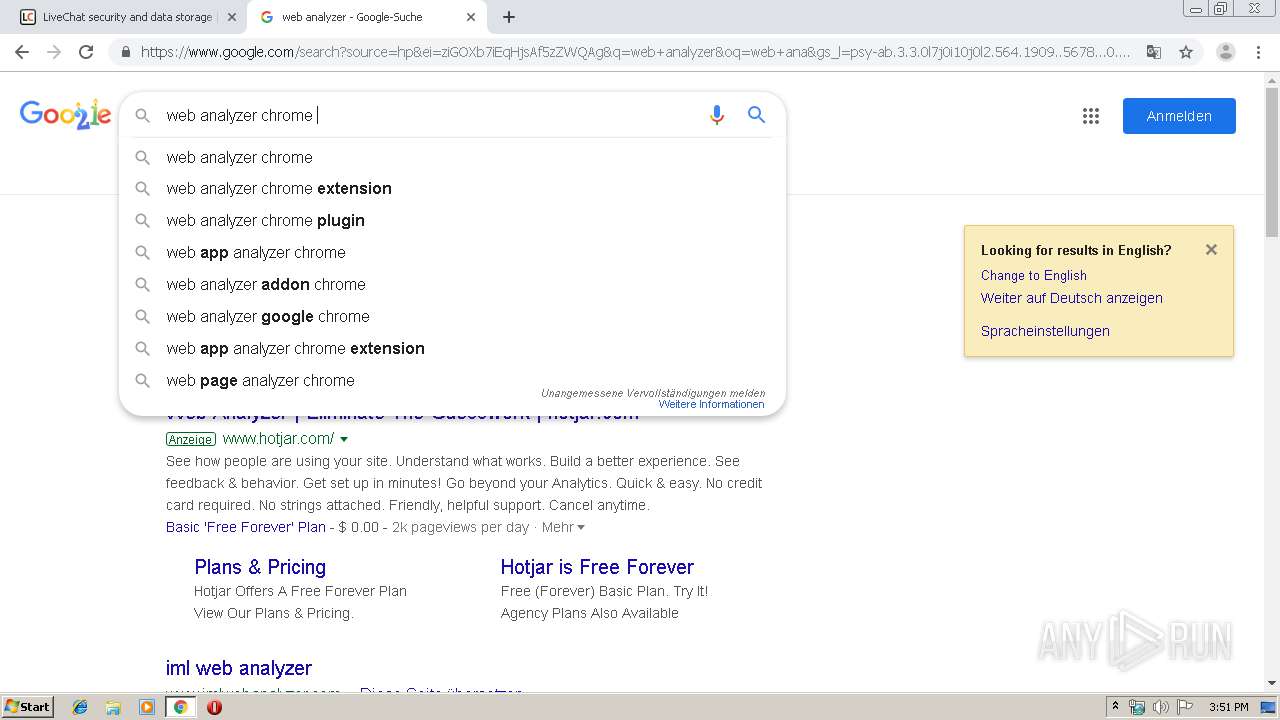Open a new tab with the plus button
Viewport: 1280px width, 720px height.
pyautogui.click(x=509, y=17)
